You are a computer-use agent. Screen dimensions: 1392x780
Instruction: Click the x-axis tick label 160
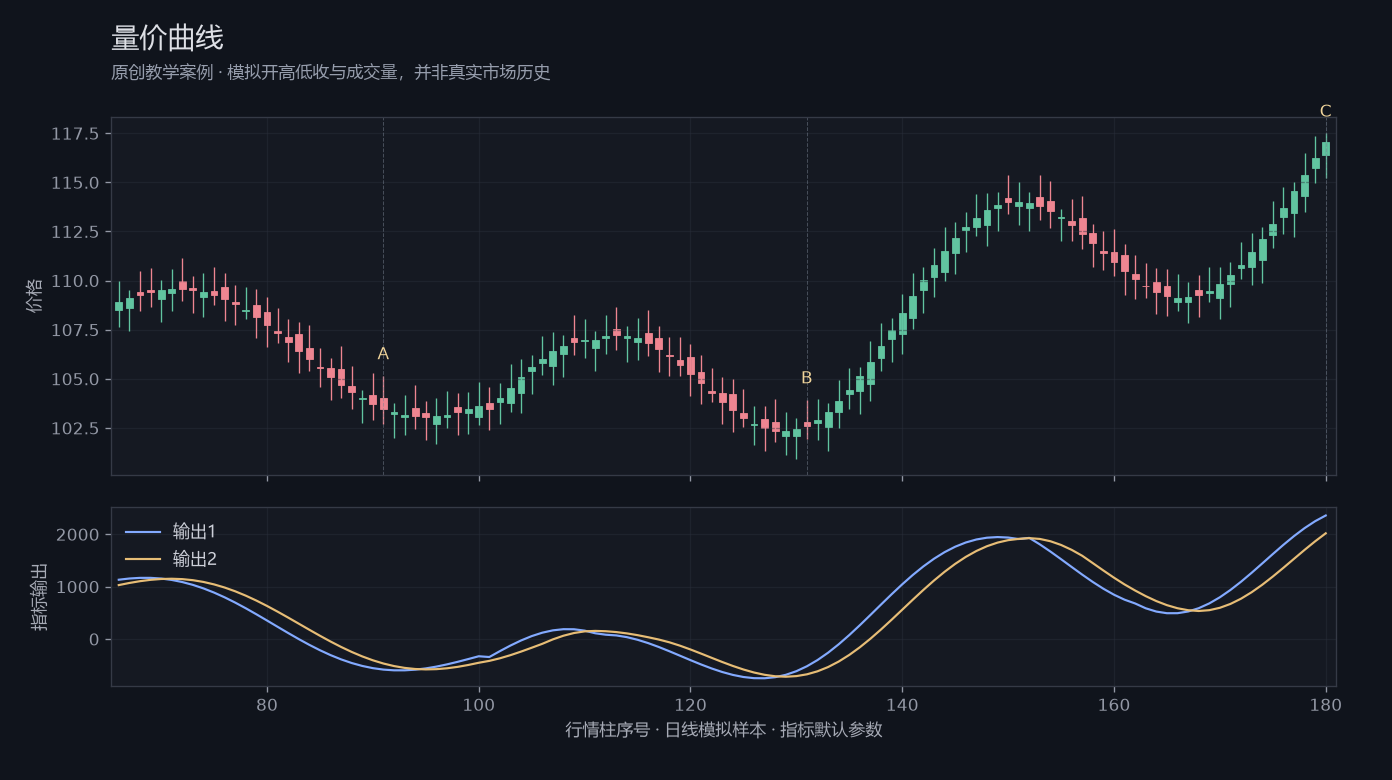coord(1114,704)
